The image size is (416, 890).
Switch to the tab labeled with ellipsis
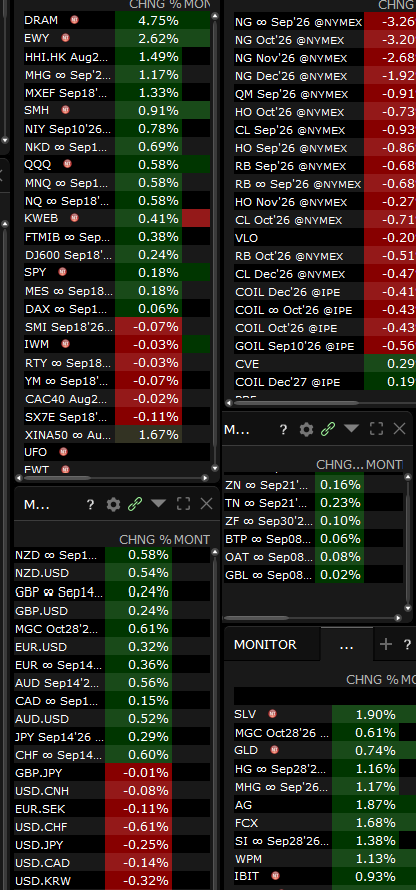pos(346,645)
